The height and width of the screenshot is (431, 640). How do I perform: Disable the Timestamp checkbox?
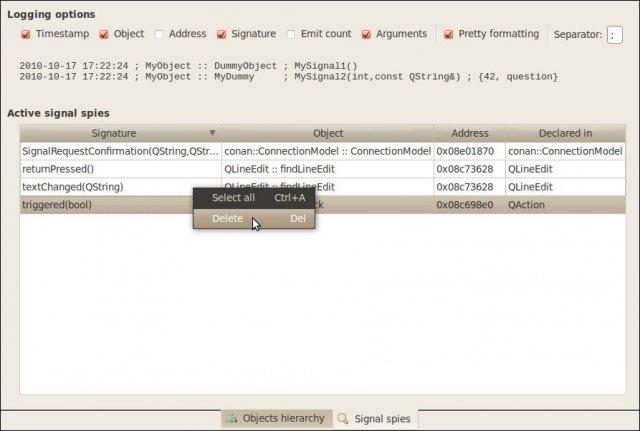[26, 34]
